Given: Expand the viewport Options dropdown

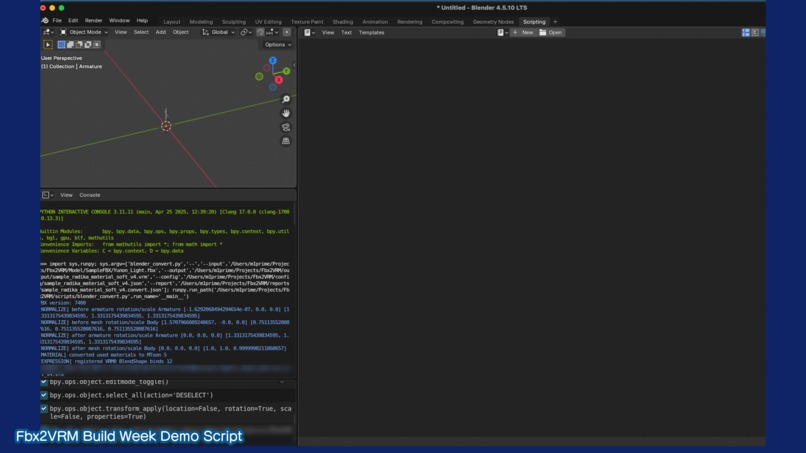Looking at the screenshot, I should (x=278, y=45).
